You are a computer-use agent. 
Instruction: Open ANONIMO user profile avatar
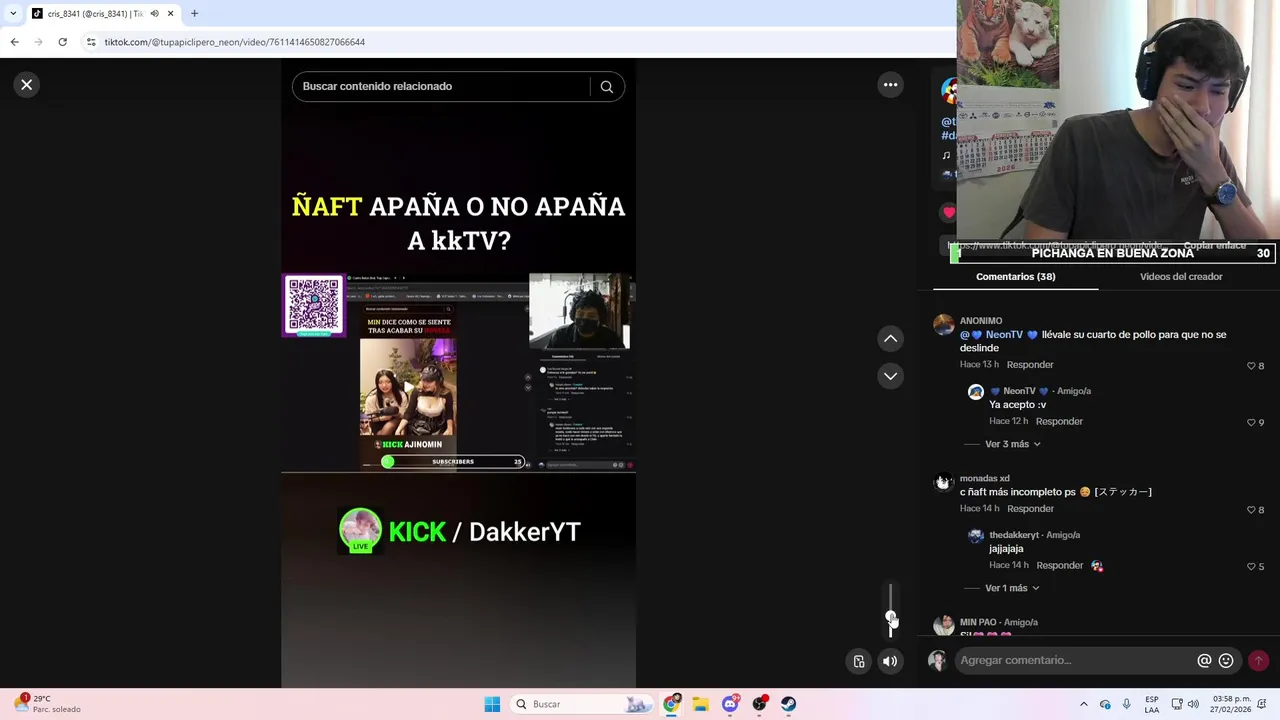(x=944, y=324)
